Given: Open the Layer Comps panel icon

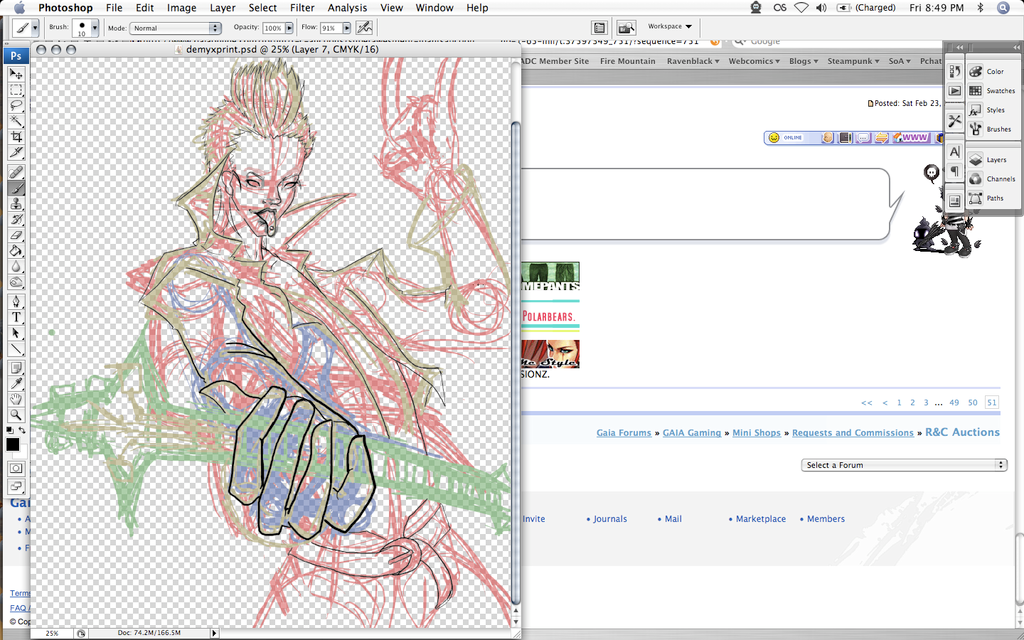Looking at the screenshot, I should [x=955, y=201].
